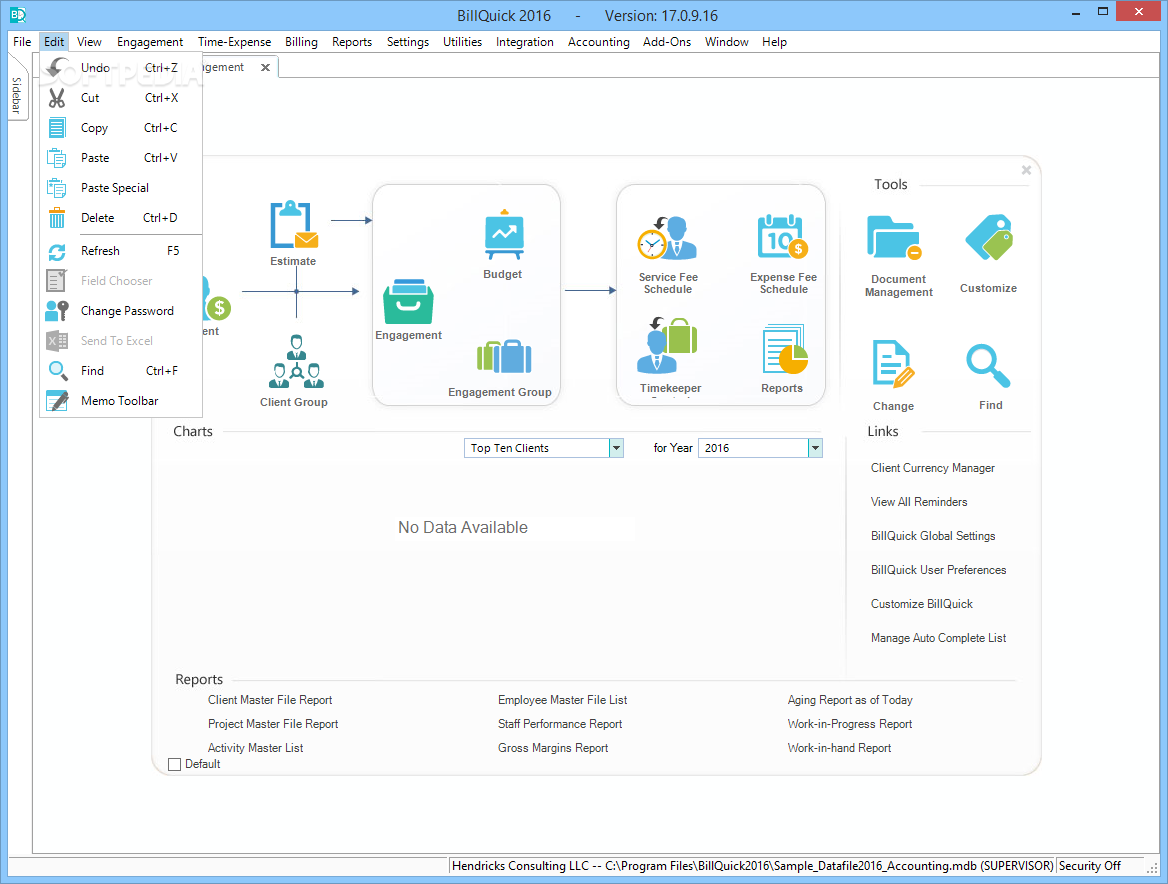Open Gross Margins Report

(x=553, y=748)
